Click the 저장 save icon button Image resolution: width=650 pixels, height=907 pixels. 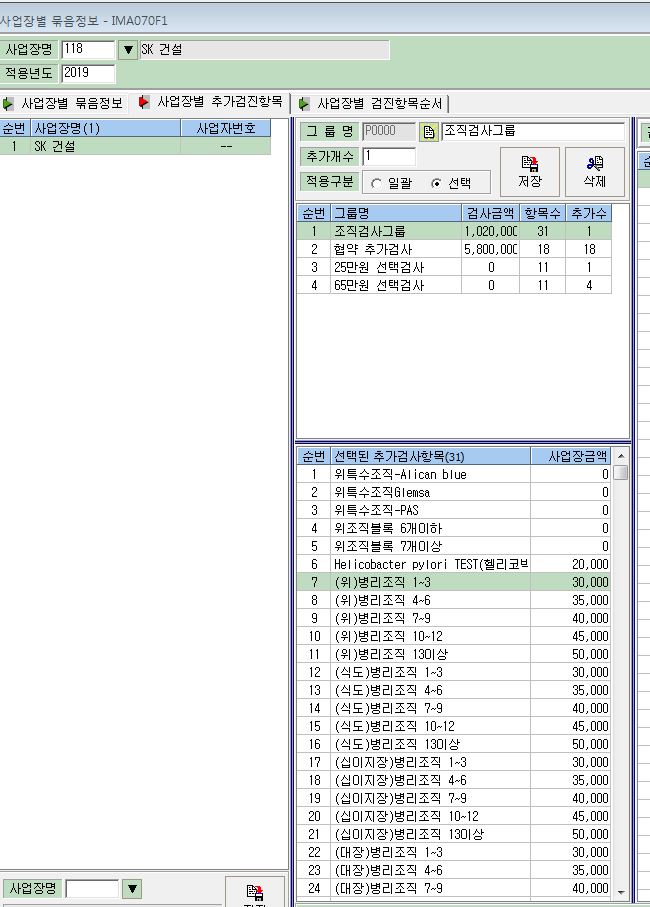(530, 172)
